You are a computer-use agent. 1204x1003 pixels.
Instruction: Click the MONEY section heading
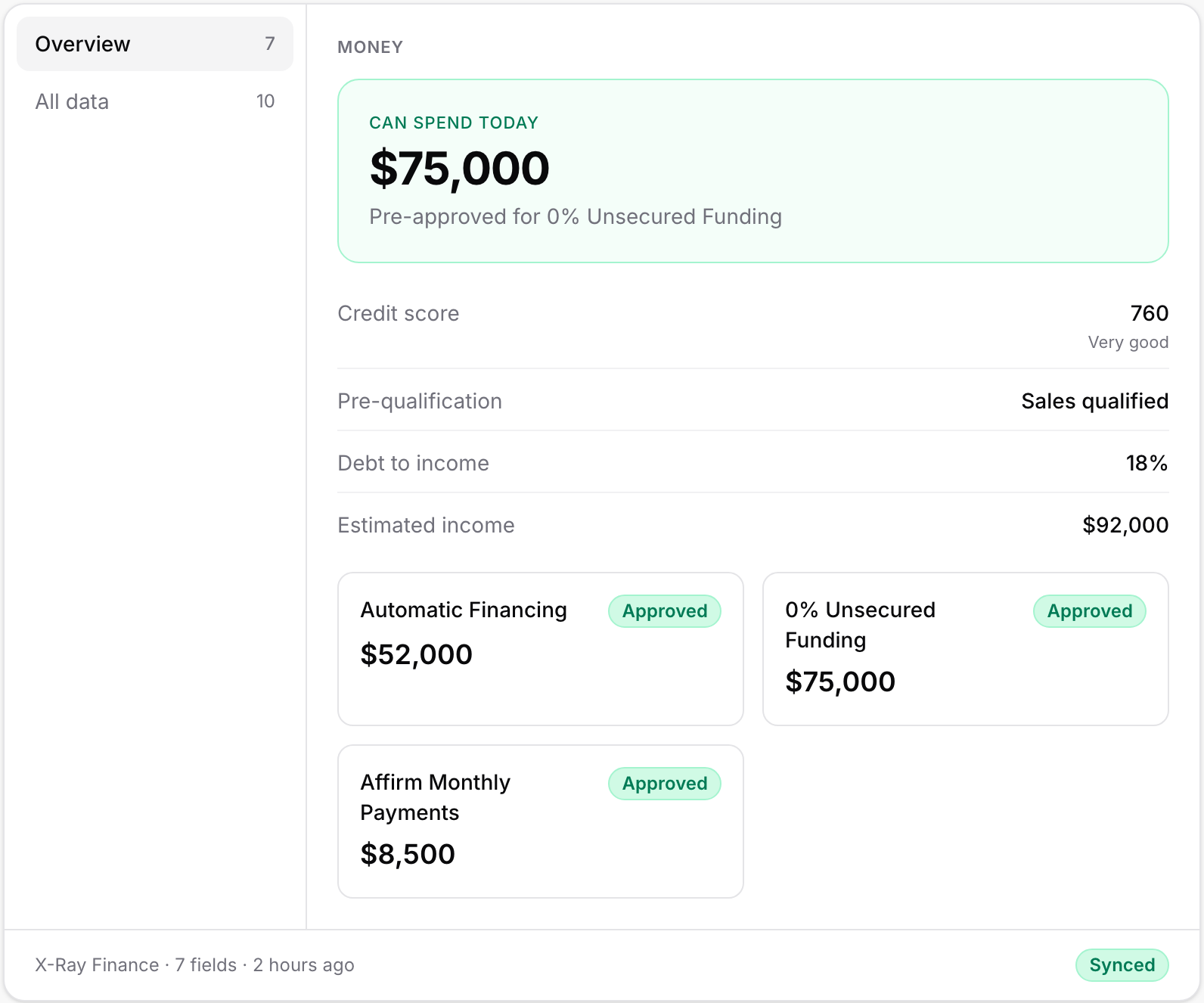pyautogui.click(x=371, y=47)
